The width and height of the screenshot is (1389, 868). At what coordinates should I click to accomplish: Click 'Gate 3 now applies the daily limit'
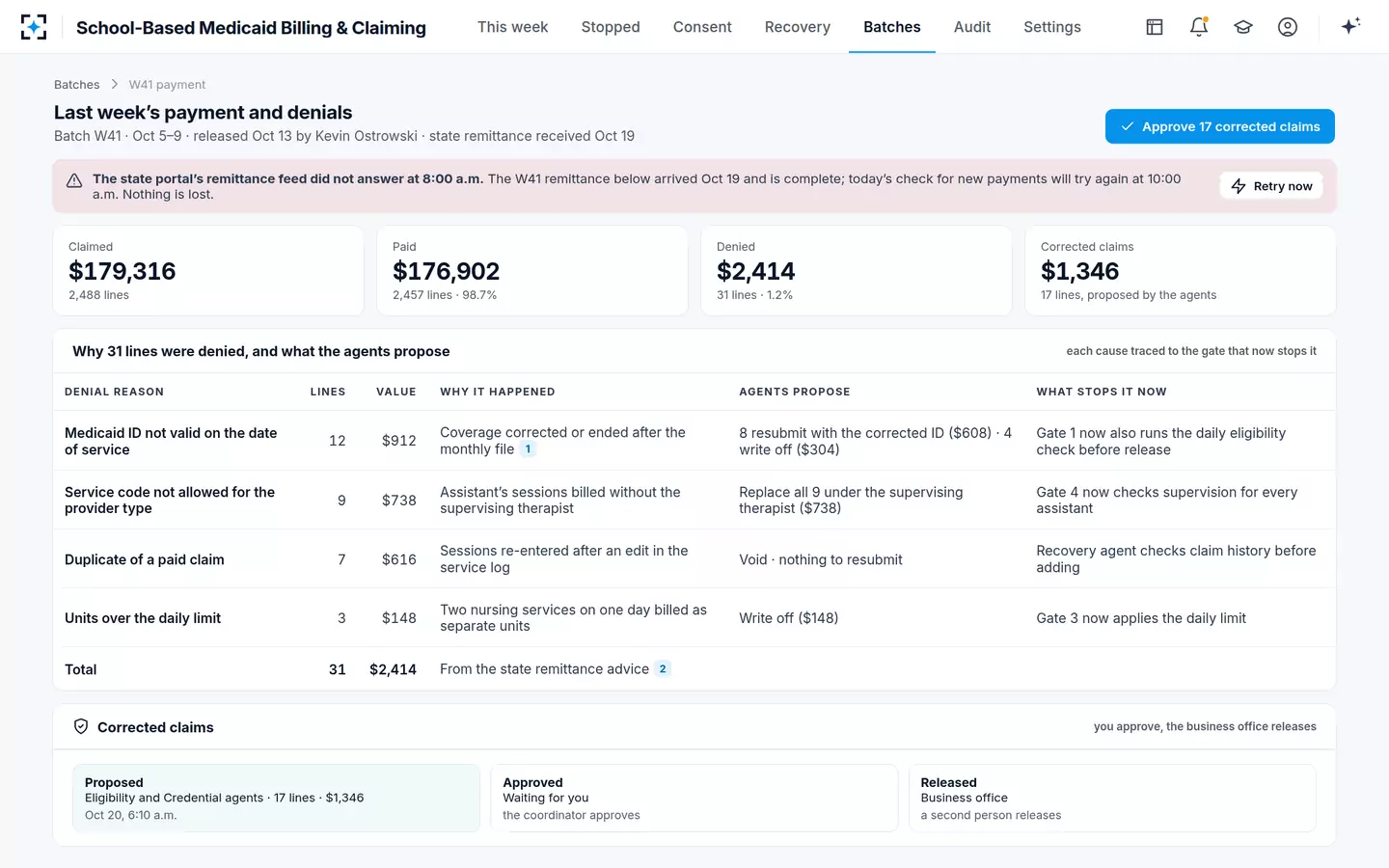point(1141,618)
